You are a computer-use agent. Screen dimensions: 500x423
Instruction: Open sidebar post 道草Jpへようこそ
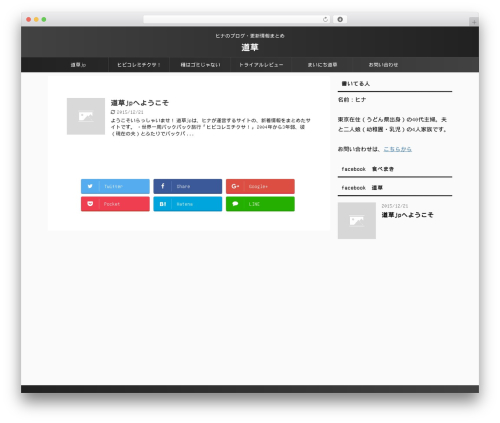(x=408, y=215)
